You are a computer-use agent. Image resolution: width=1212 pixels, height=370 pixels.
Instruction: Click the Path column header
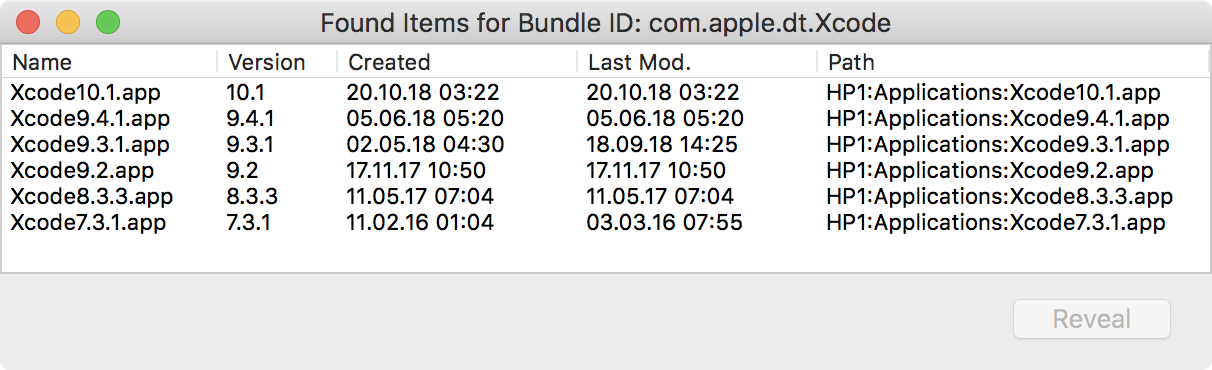point(1013,62)
